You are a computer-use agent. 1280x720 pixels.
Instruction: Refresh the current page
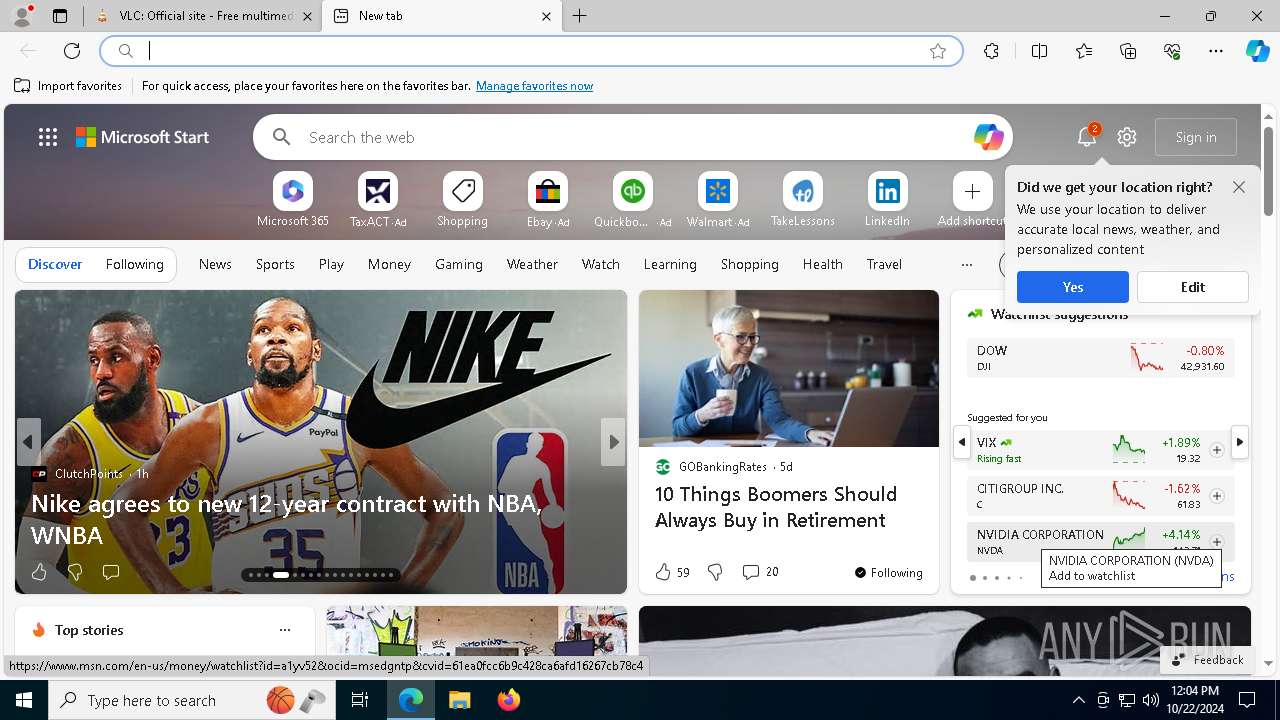pos(72,51)
